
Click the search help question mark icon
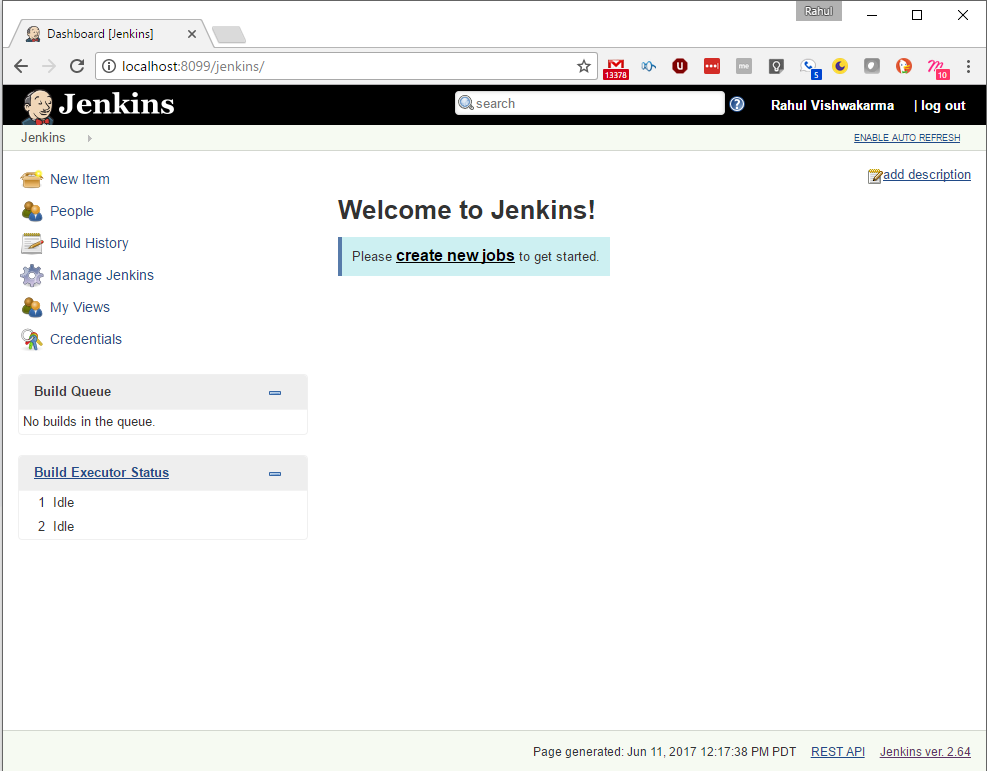tap(737, 104)
